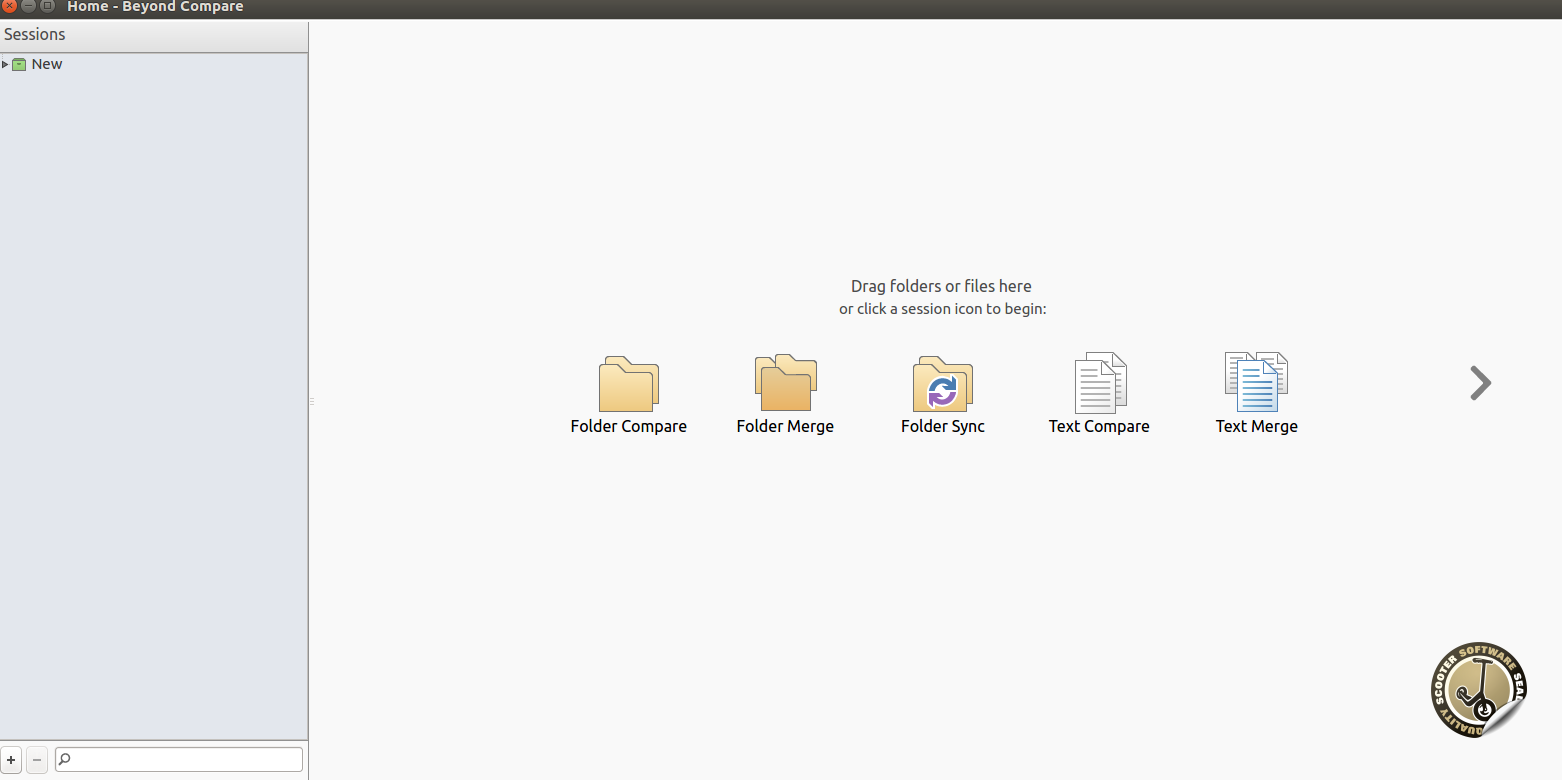Remove session using the minus button
Image resolution: width=1562 pixels, height=781 pixels.
37,761
